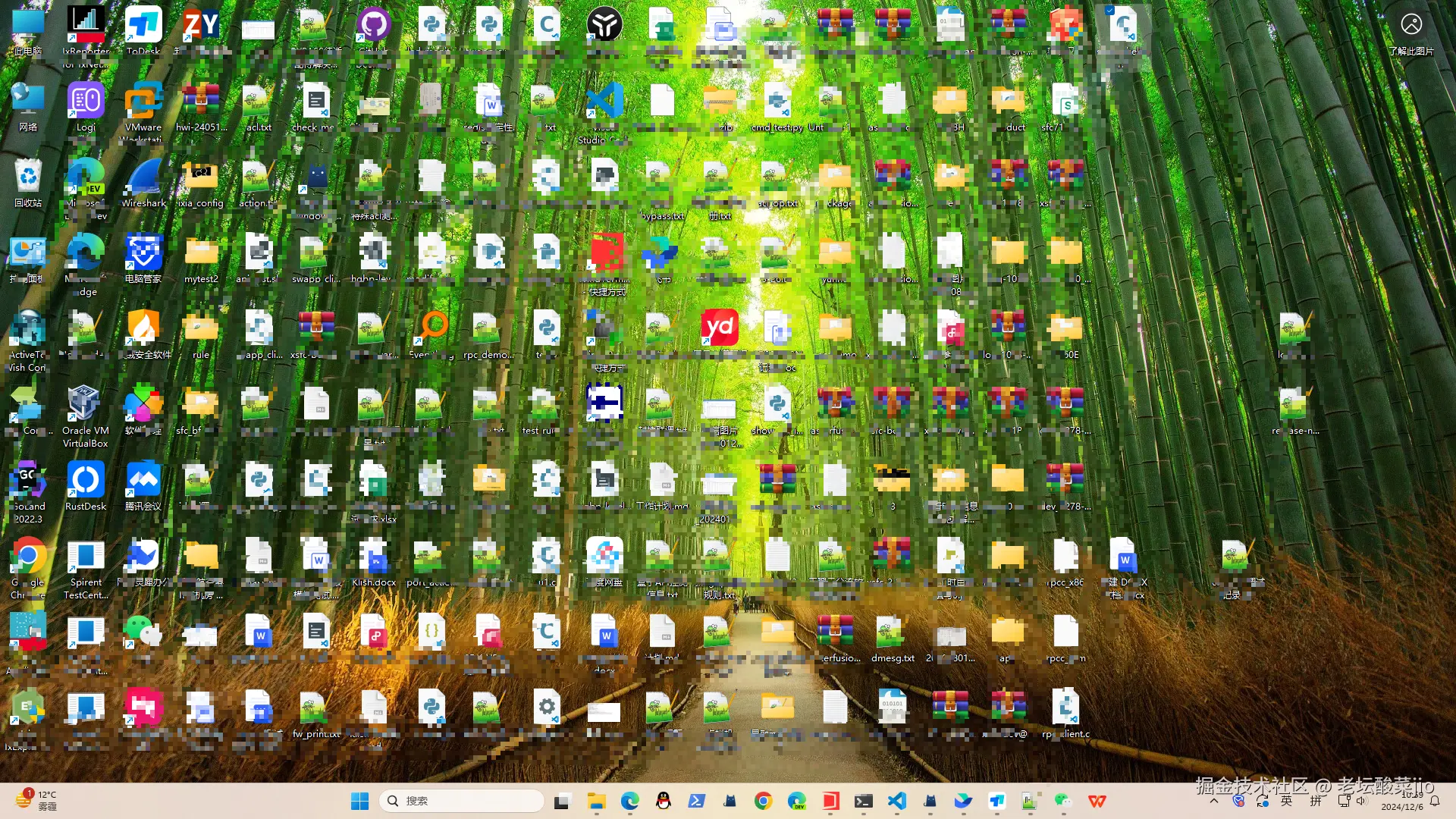Open the yd (Youdao) desktop icon
Viewport: 1456px width, 819px height.
click(719, 328)
